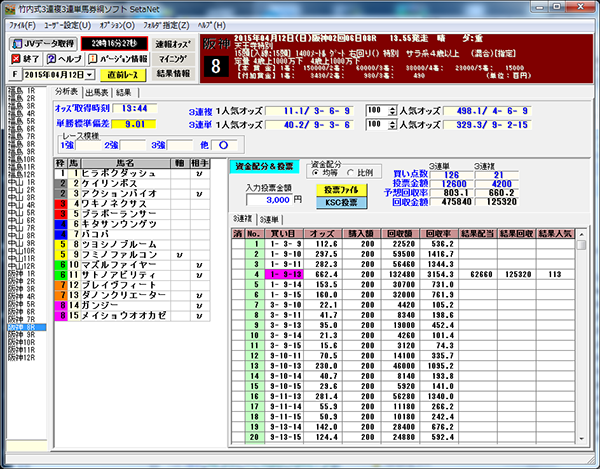Toggle 相手 mark for アクションバイオ
This screenshot has height=469, width=600.
pos(200,194)
